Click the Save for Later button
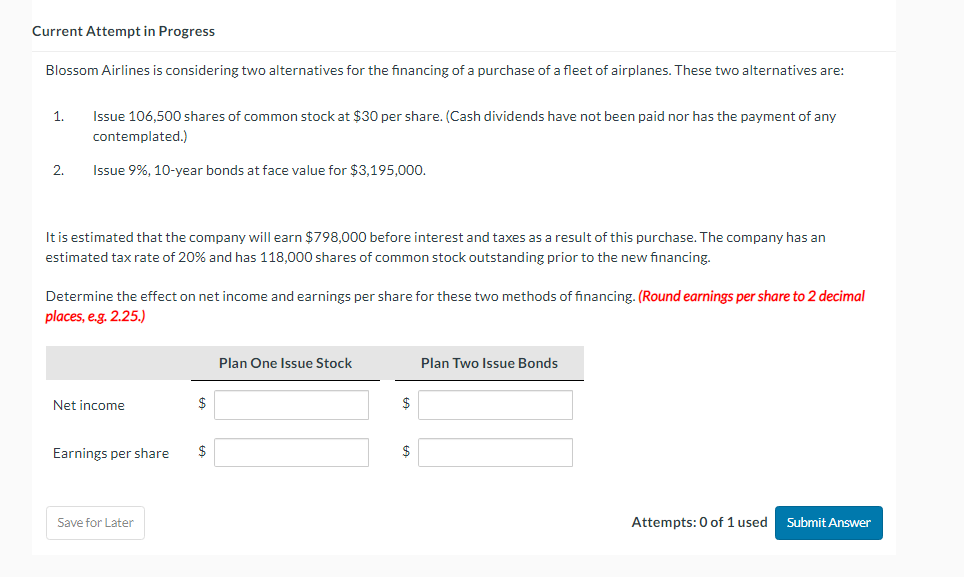Viewport: 964px width, 577px height. 95,522
